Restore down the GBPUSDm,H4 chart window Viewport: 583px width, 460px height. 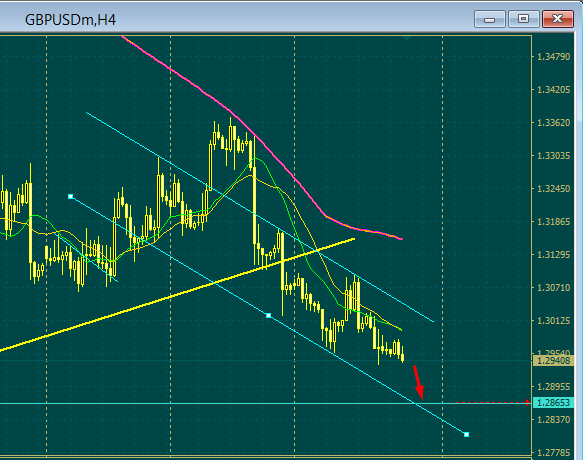click(x=524, y=19)
